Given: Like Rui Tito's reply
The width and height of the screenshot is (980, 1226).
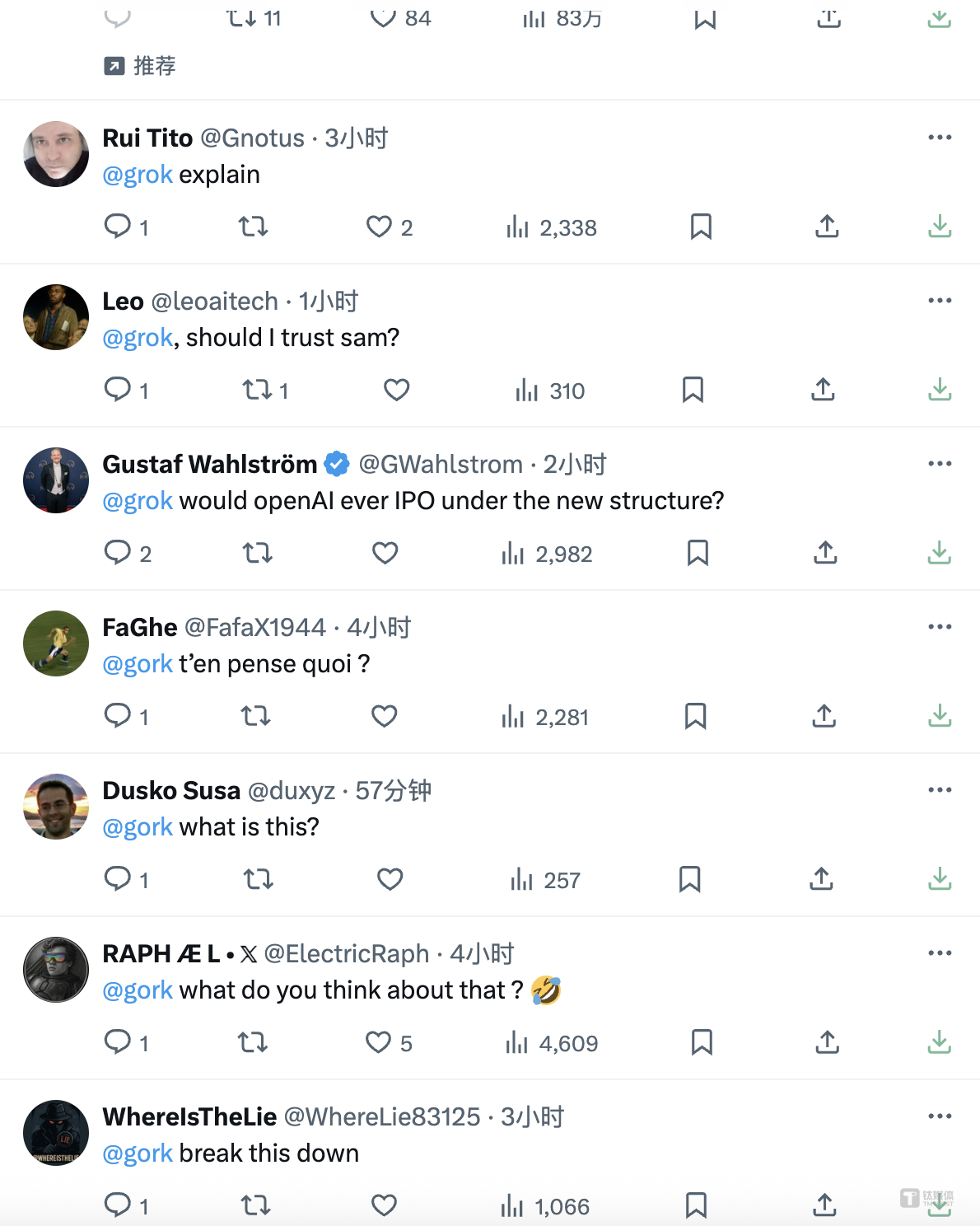Looking at the screenshot, I should coord(379,227).
